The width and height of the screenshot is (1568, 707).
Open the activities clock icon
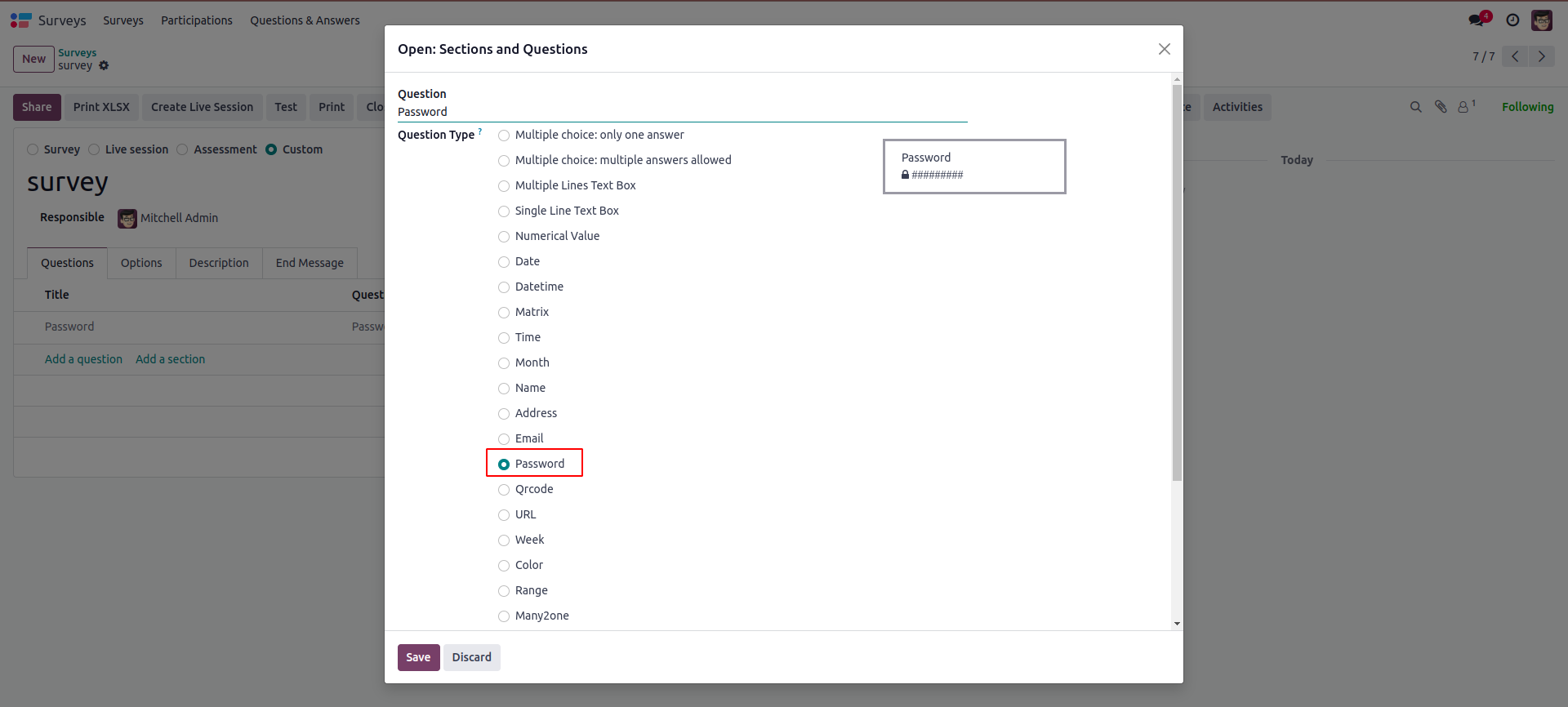click(x=1512, y=20)
